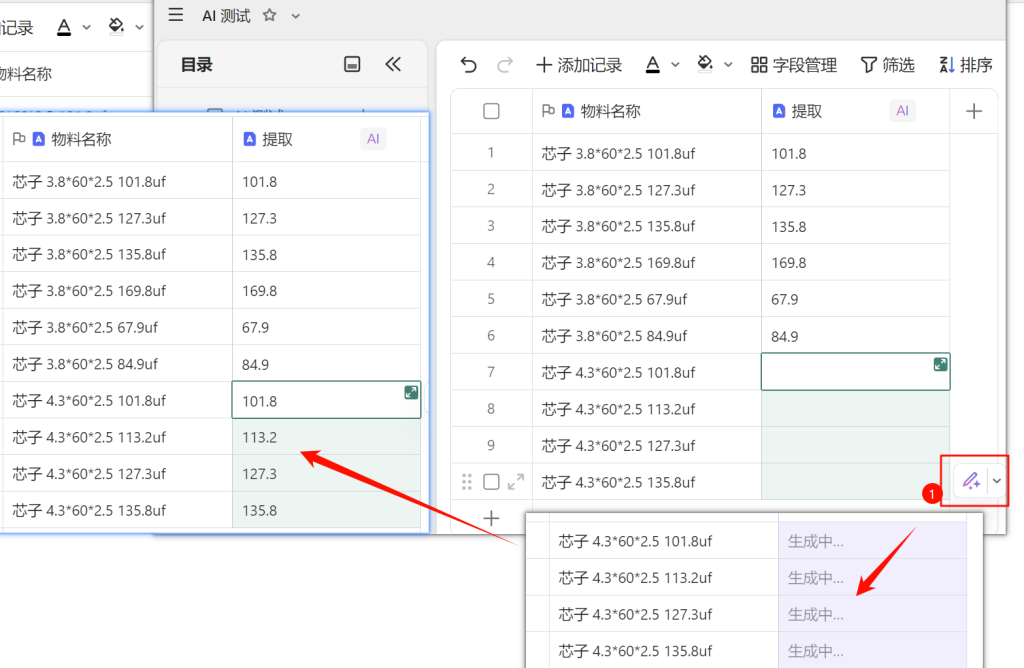Select main table cell 芯子 4.3*60*2.5 113.2uf

click(x=647, y=409)
